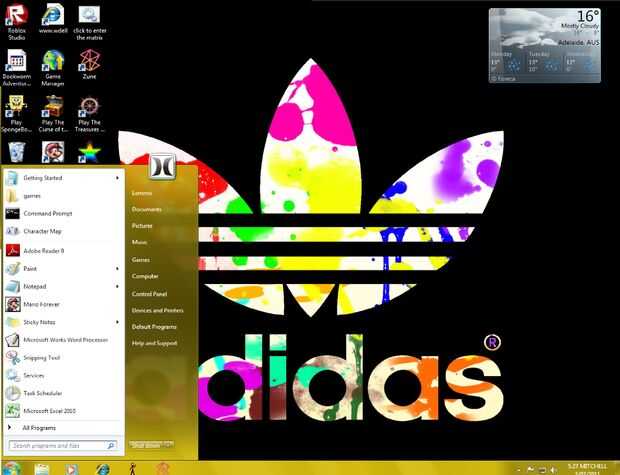The width and height of the screenshot is (620, 475).
Task: Select the ship wheel 'Play The Treasures' shortcut
Action: tap(90, 114)
